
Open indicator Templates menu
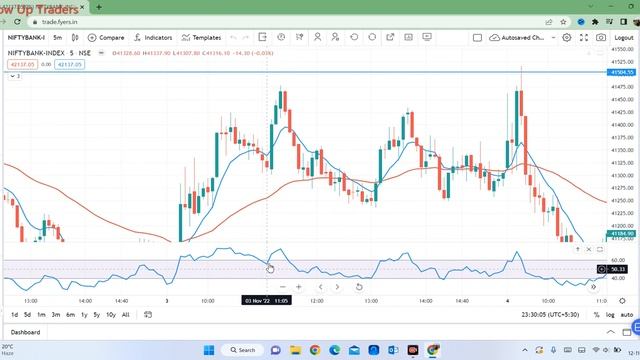(x=202, y=38)
